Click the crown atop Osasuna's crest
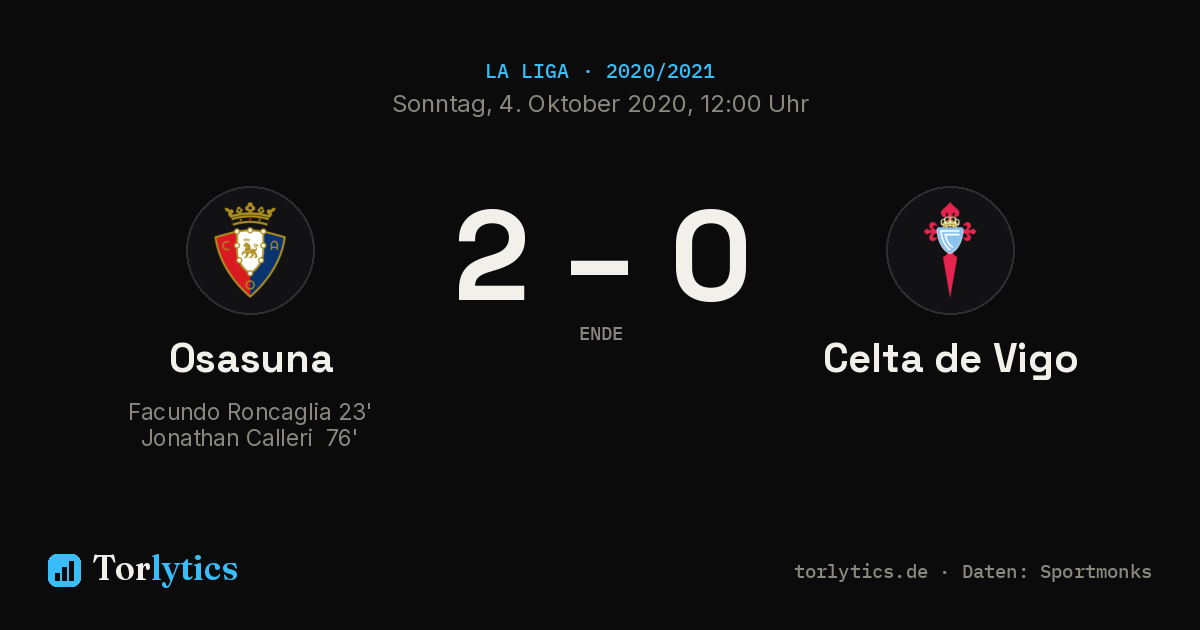 pyautogui.click(x=250, y=212)
